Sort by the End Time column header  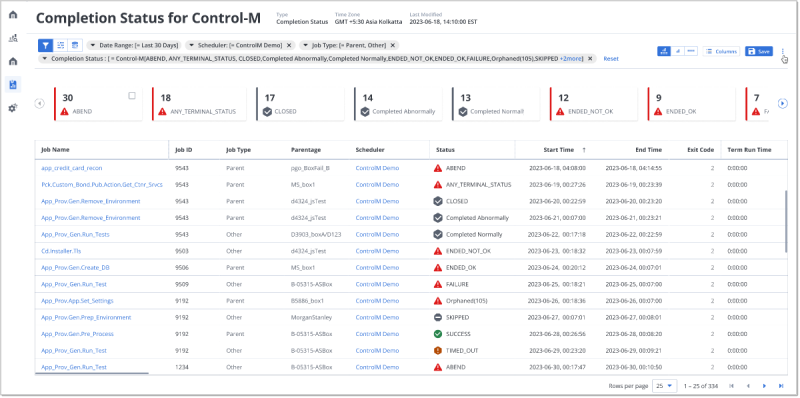point(648,150)
